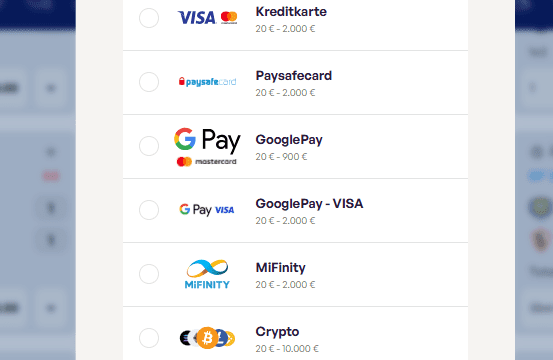Click the paysafecard logo
Screen dimensions: 553x360
click(207, 82)
